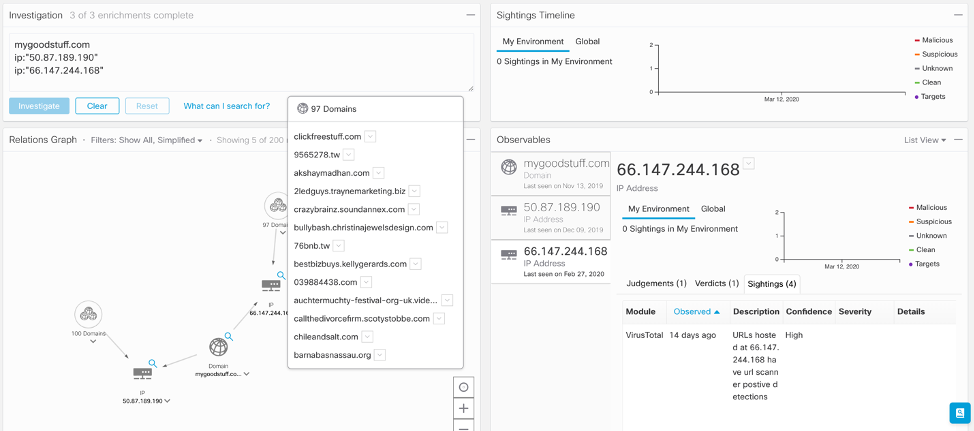Select the mygoodstuff.com globe node in graph

(x=218, y=349)
